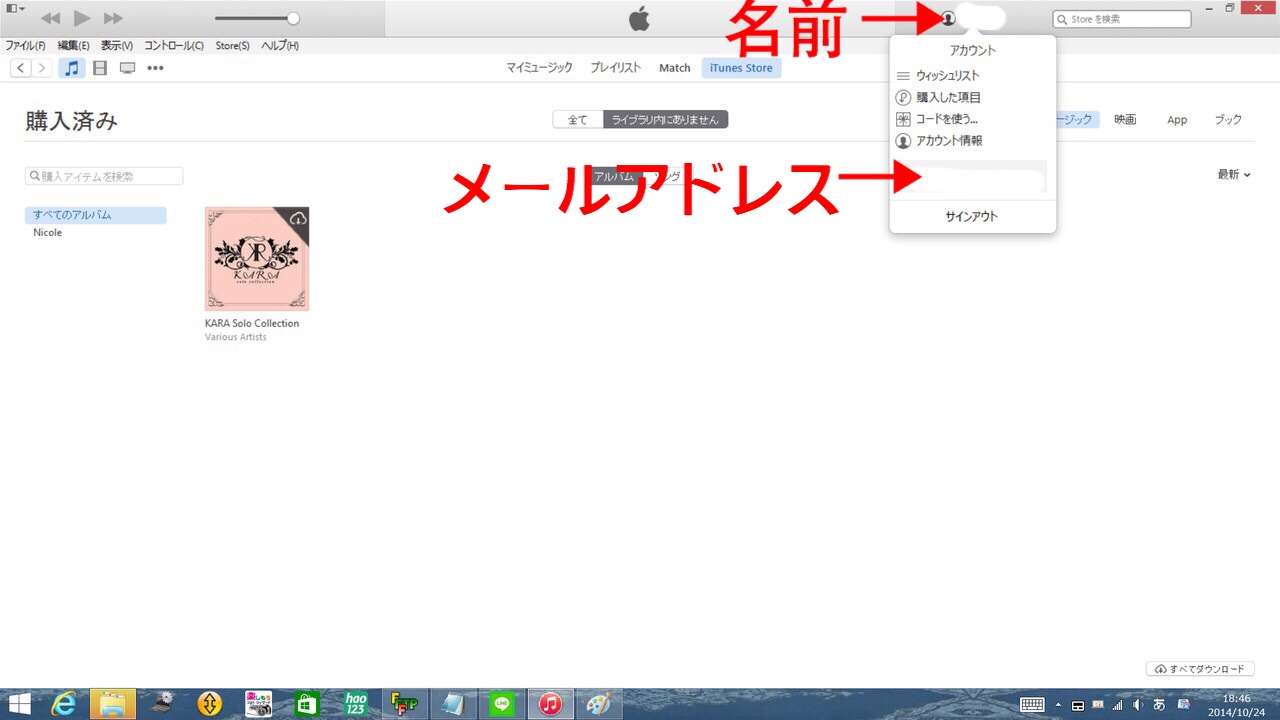Screen dimensions: 1280x720
Task: Download album via cloud icon on cover
Action: click(297, 218)
